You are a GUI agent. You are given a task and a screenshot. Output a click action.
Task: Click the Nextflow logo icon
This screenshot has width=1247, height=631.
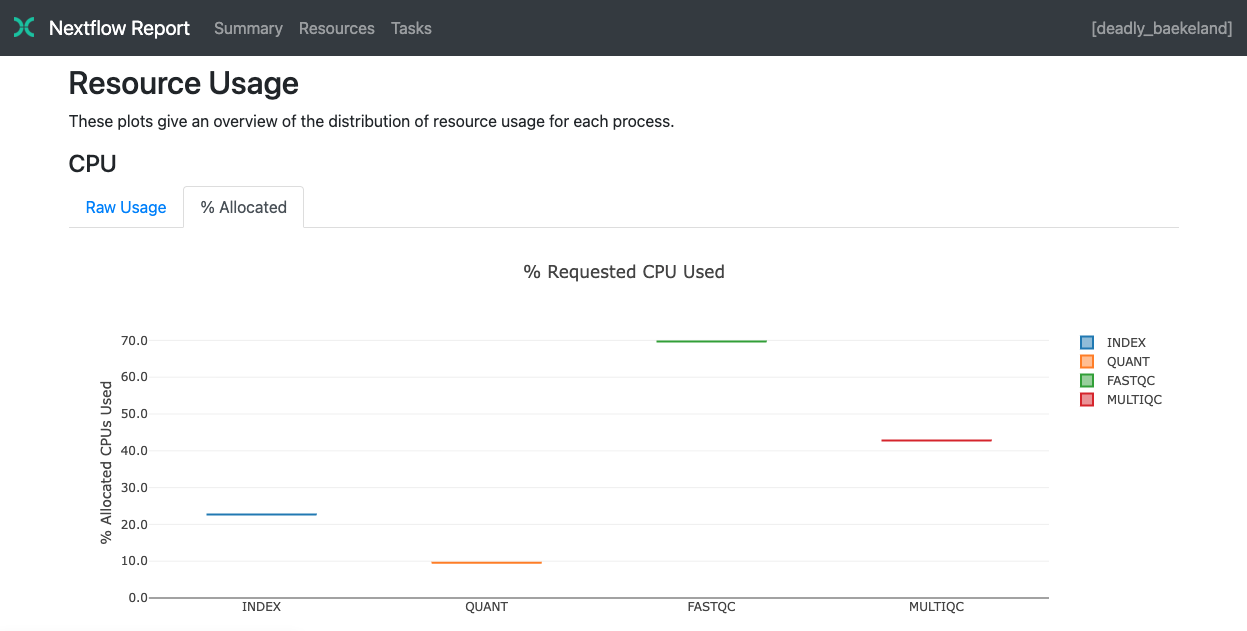coord(24,28)
